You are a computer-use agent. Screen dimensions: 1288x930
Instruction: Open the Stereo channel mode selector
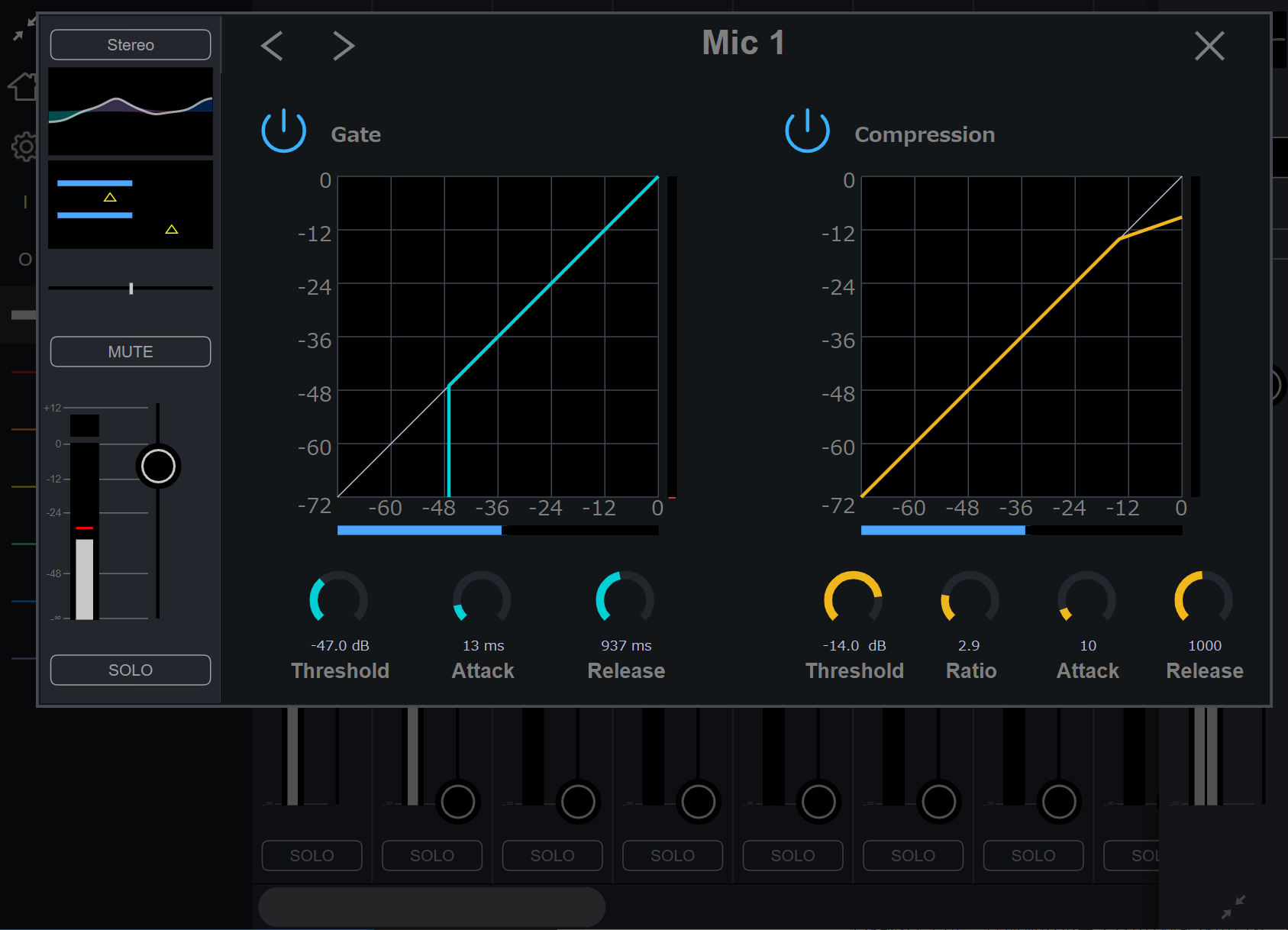click(x=131, y=45)
